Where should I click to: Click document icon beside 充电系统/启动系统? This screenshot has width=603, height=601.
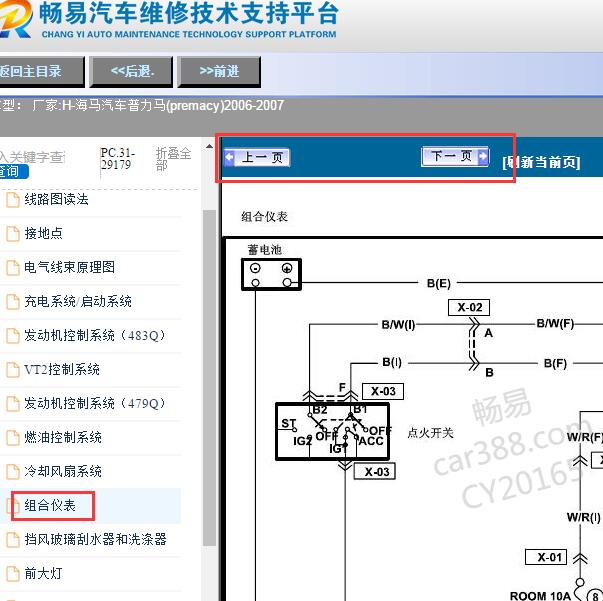pos(13,302)
